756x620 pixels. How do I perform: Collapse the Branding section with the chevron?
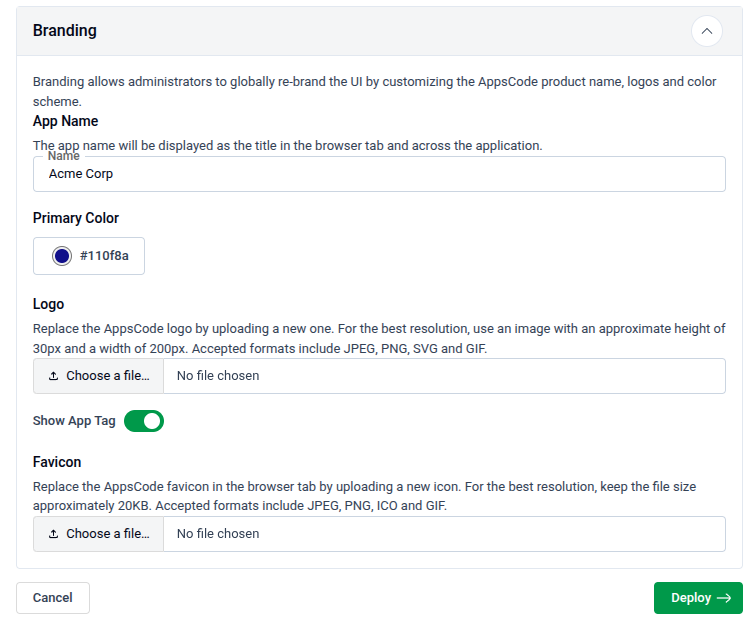pyautogui.click(x=706, y=31)
